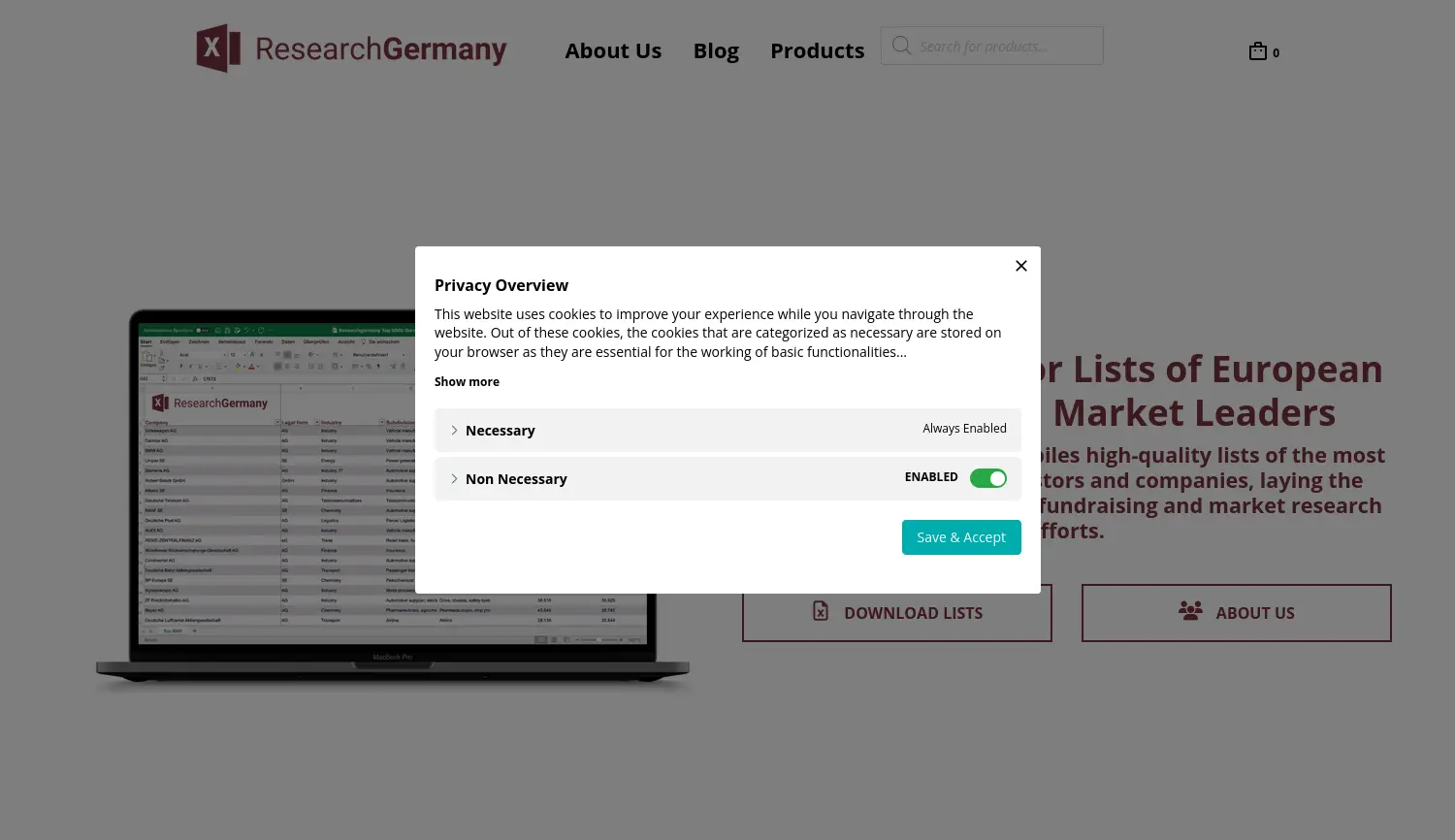Click the ResearchGermany wordmark text in header
The height and width of the screenshot is (840, 1455).
coord(380,48)
